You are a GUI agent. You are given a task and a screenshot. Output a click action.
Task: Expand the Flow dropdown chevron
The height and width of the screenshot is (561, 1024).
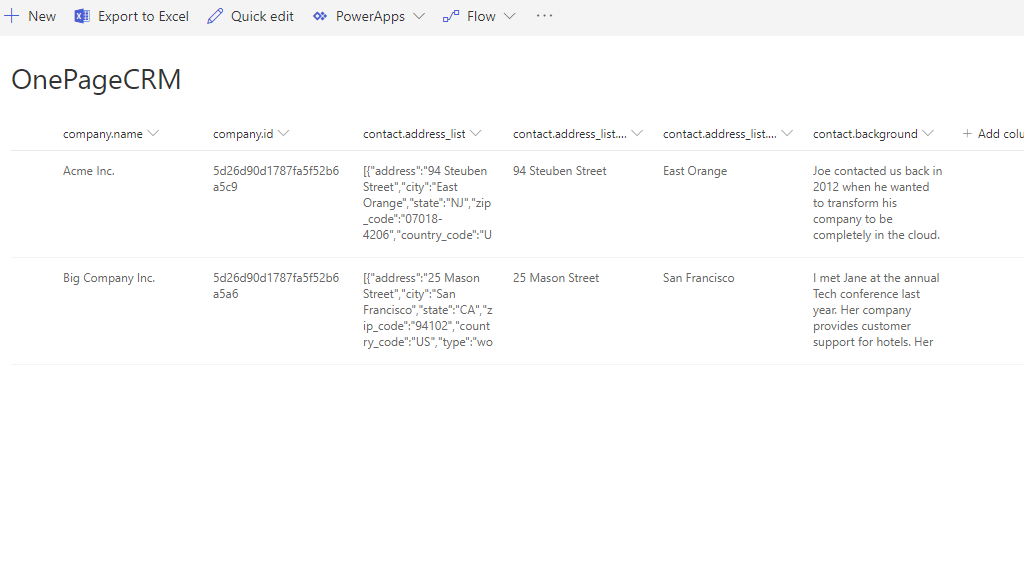tap(509, 16)
